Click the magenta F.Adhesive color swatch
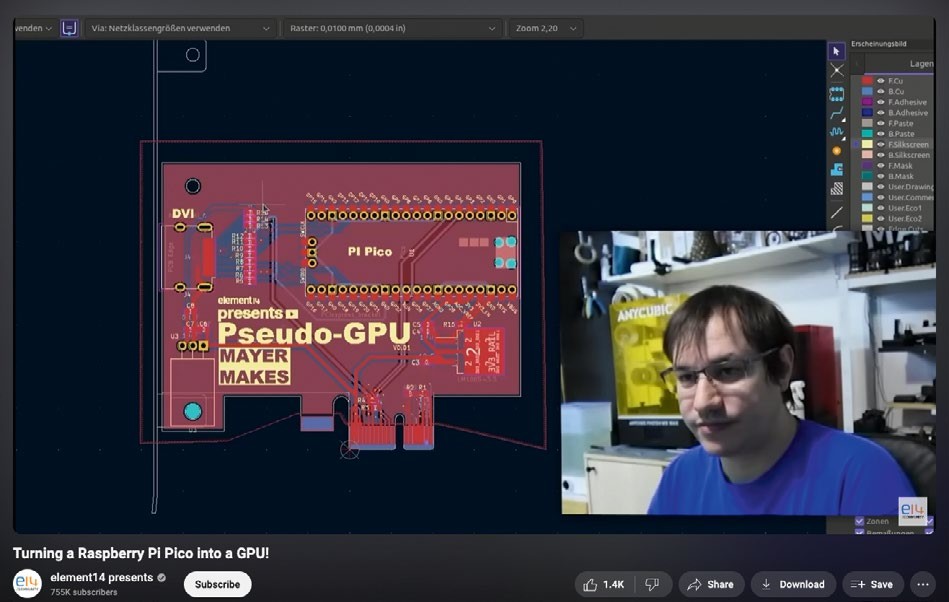The height and width of the screenshot is (602, 949). (x=867, y=102)
